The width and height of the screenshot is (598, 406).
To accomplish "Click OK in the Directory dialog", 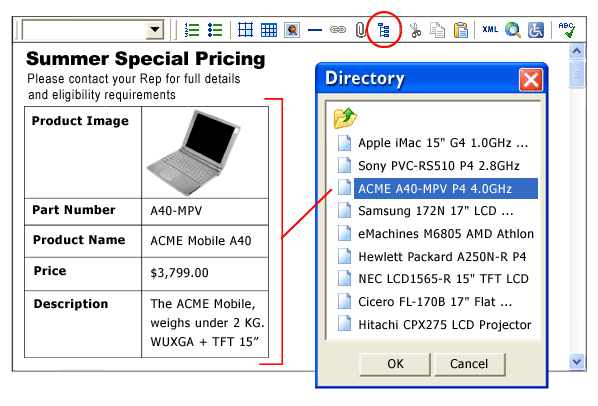I will pyautogui.click(x=395, y=364).
